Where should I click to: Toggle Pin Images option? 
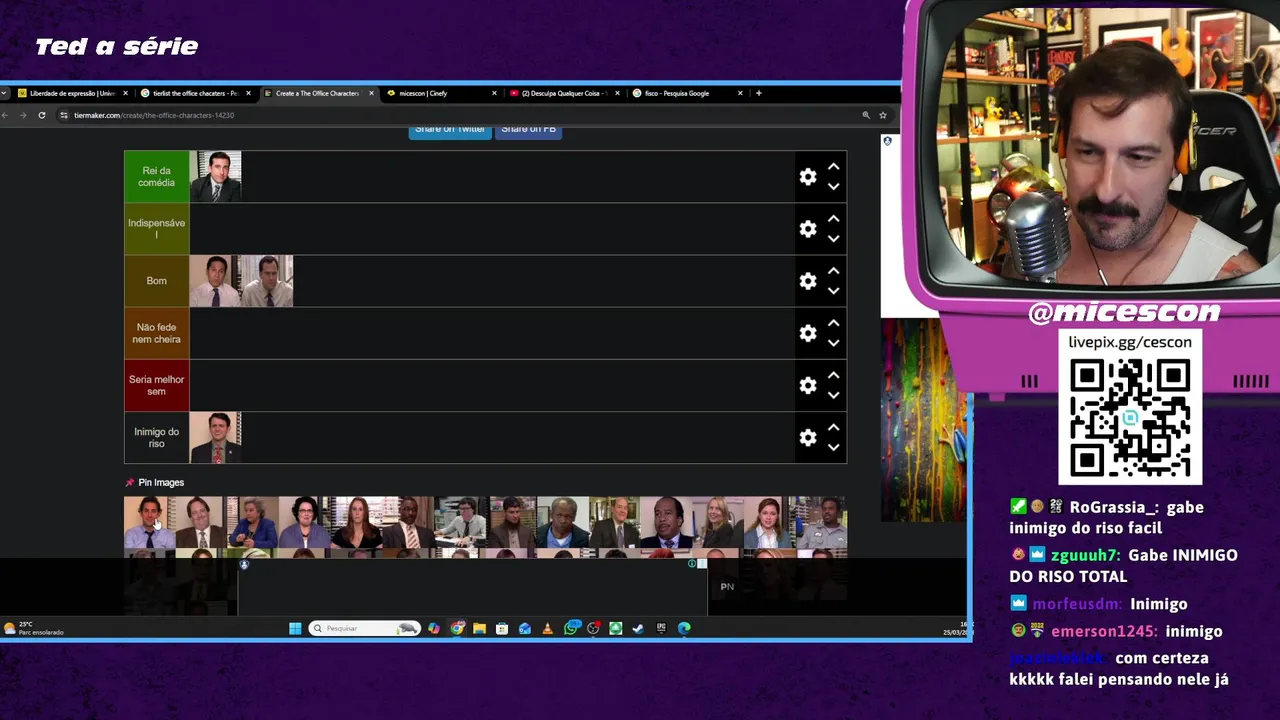(x=155, y=483)
